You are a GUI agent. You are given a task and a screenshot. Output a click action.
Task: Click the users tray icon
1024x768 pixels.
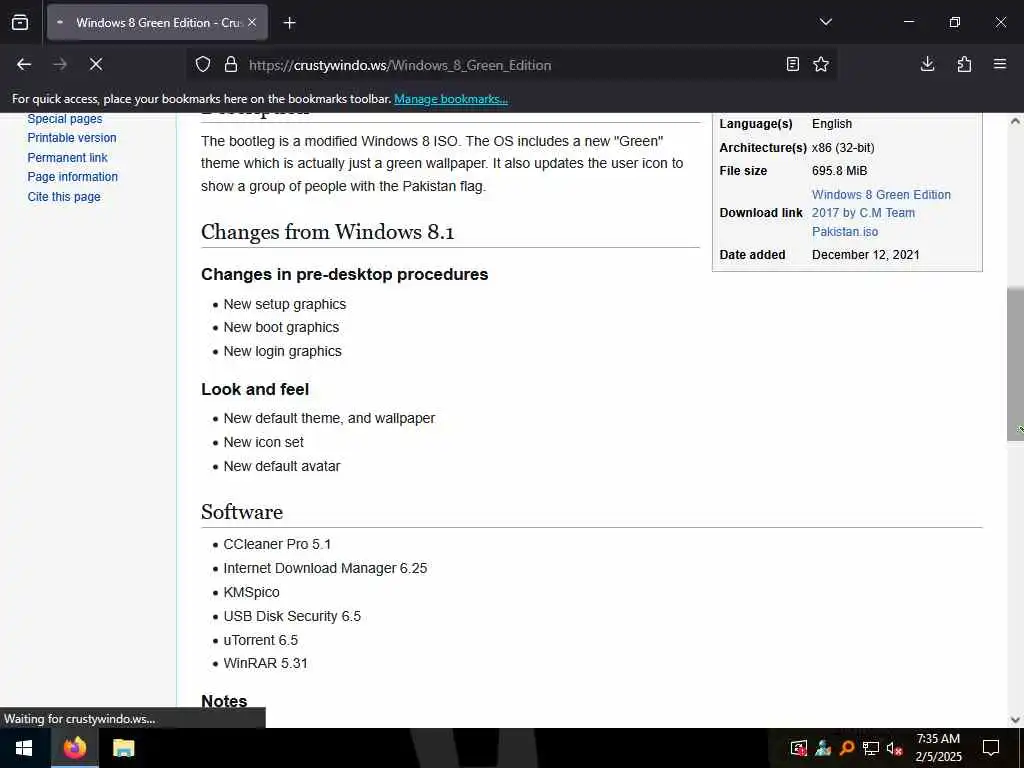823,748
